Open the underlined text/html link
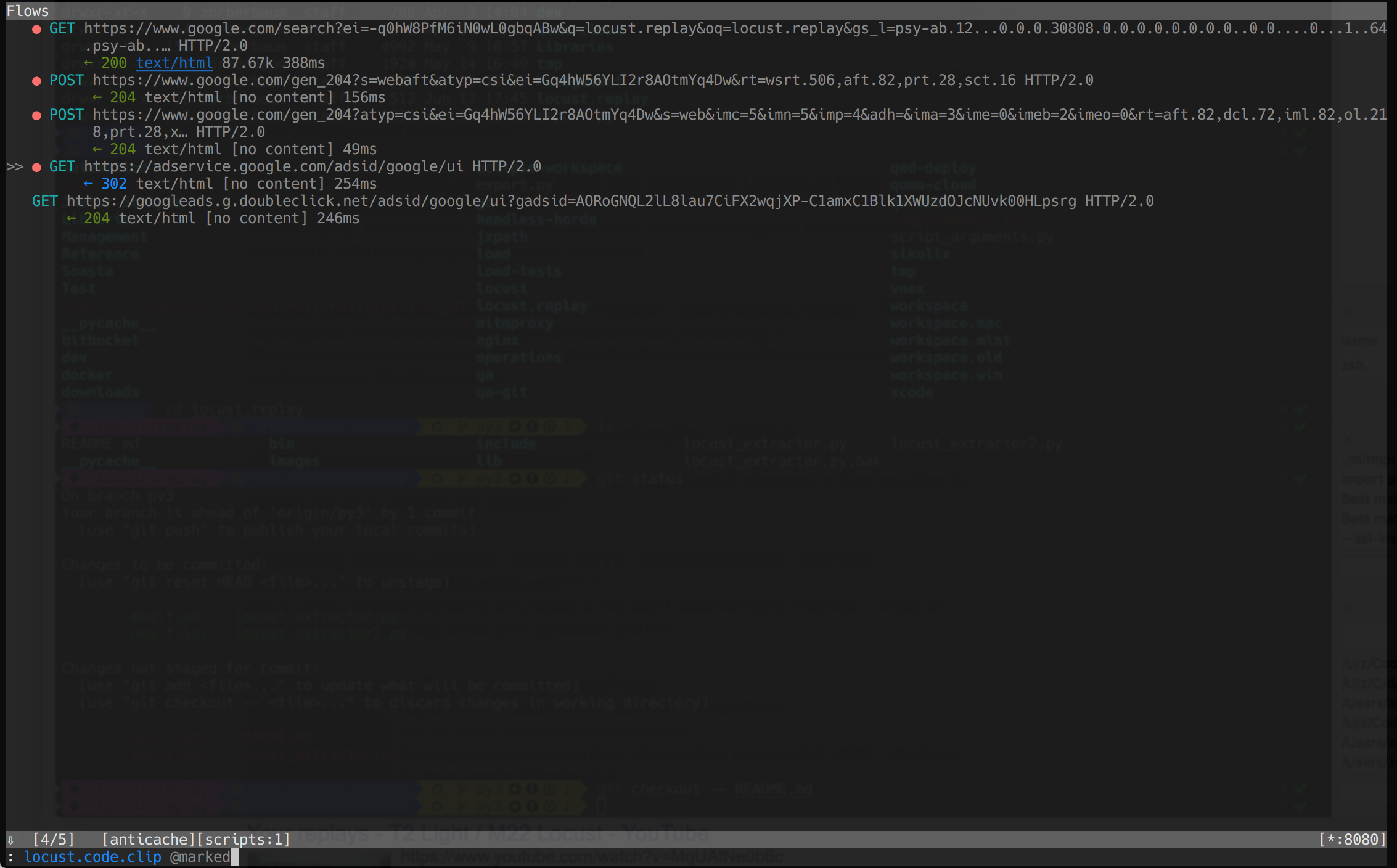The image size is (1397, 868). pyautogui.click(x=174, y=63)
